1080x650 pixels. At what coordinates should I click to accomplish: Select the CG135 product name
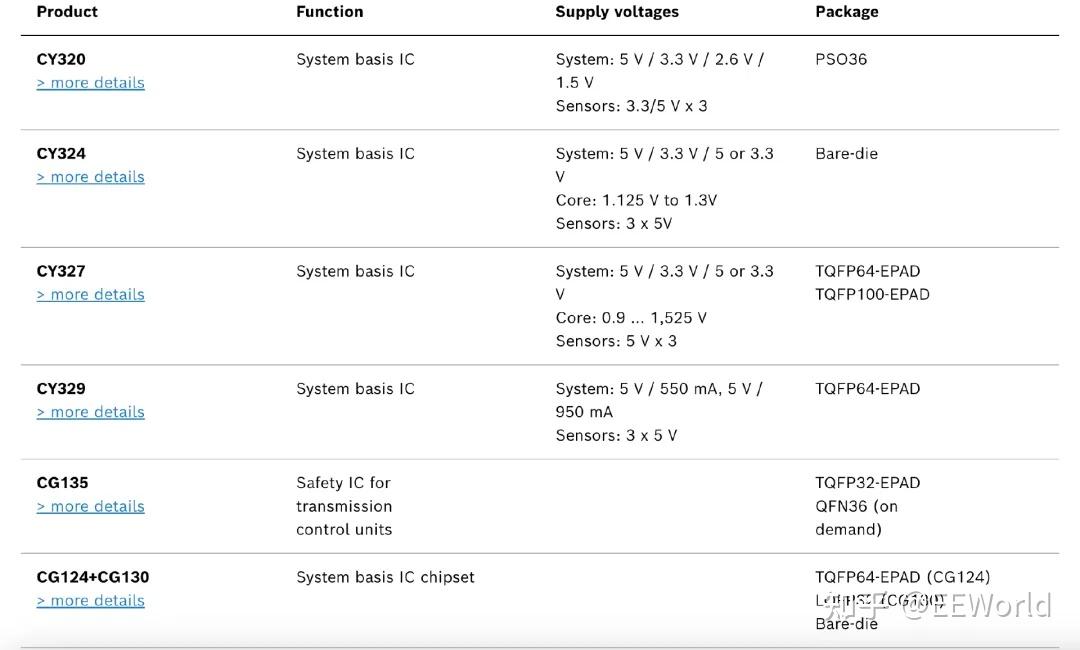62,483
